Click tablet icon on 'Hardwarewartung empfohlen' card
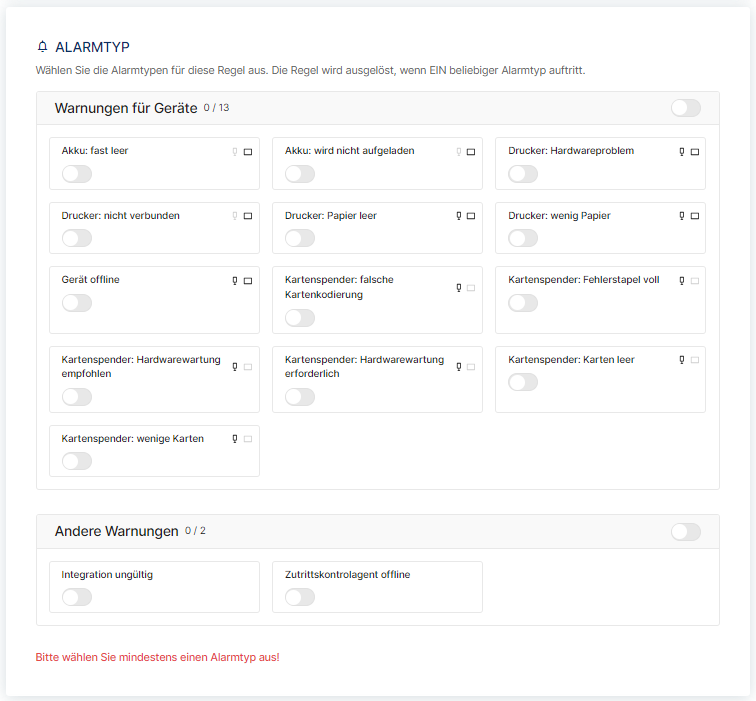 click(248, 367)
